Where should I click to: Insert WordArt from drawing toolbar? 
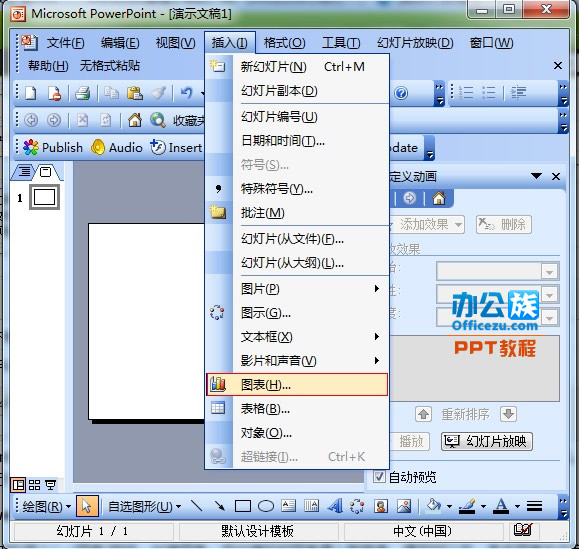click(x=335, y=506)
